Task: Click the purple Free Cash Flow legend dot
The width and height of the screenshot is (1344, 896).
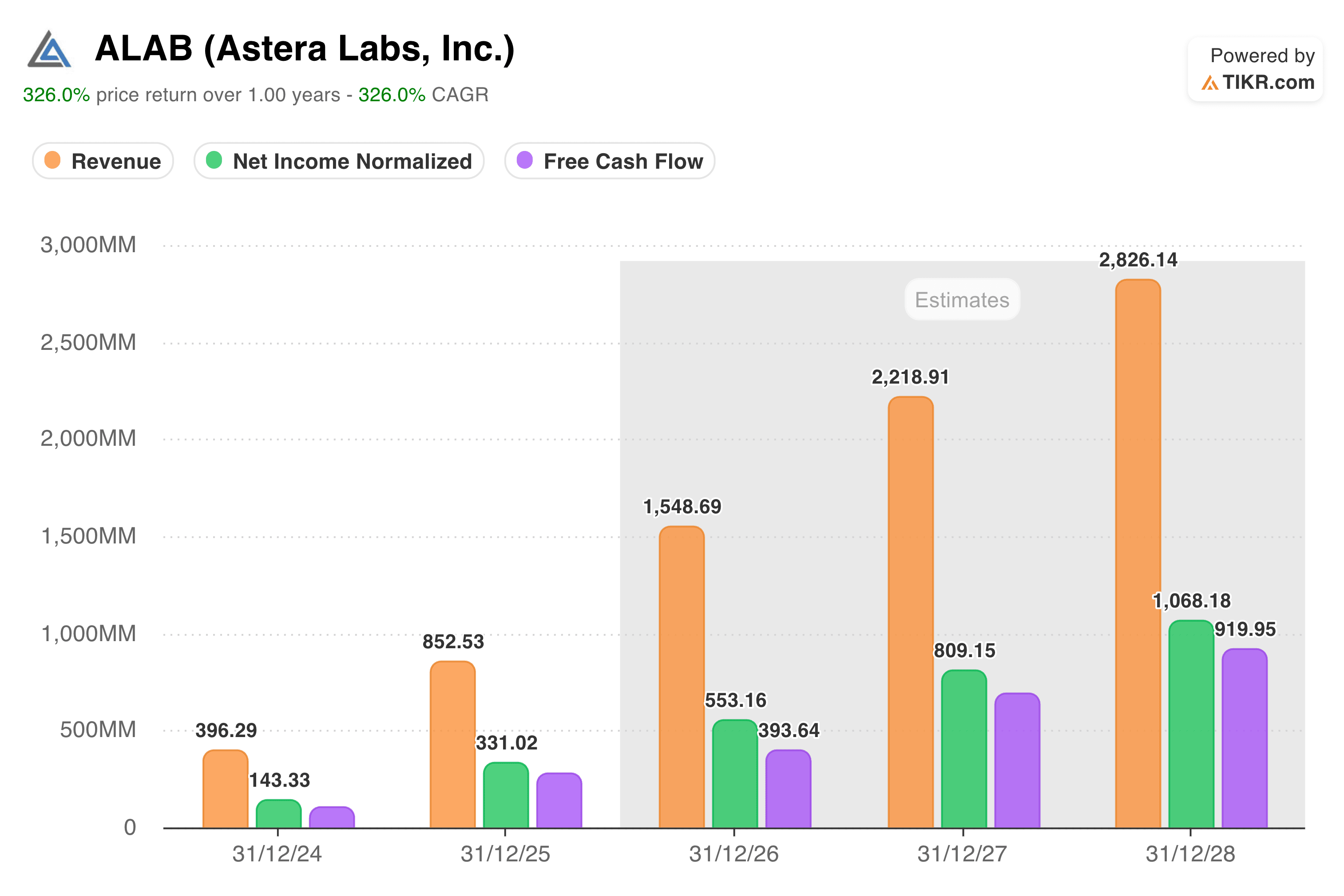Action: pos(524,161)
